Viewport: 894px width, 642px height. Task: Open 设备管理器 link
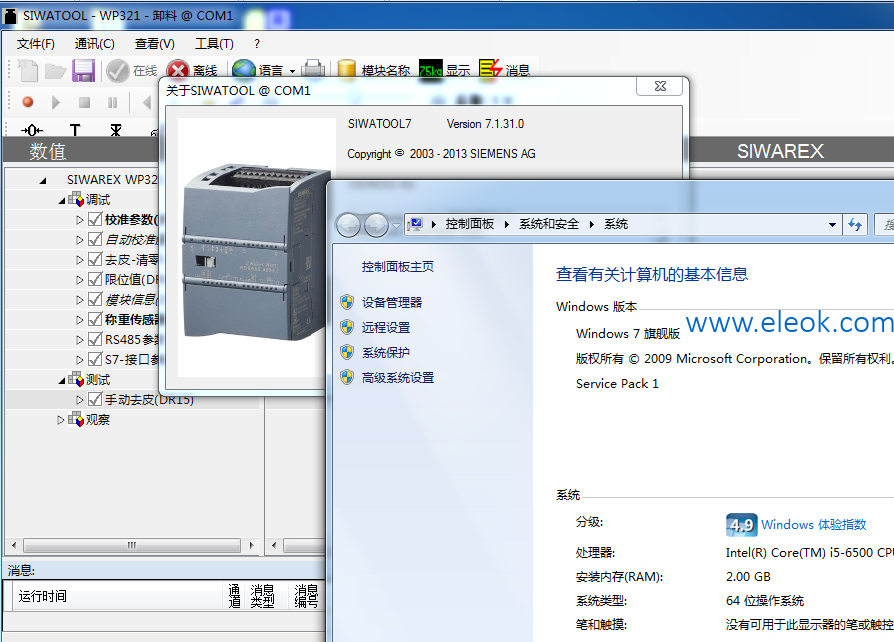coord(392,303)
